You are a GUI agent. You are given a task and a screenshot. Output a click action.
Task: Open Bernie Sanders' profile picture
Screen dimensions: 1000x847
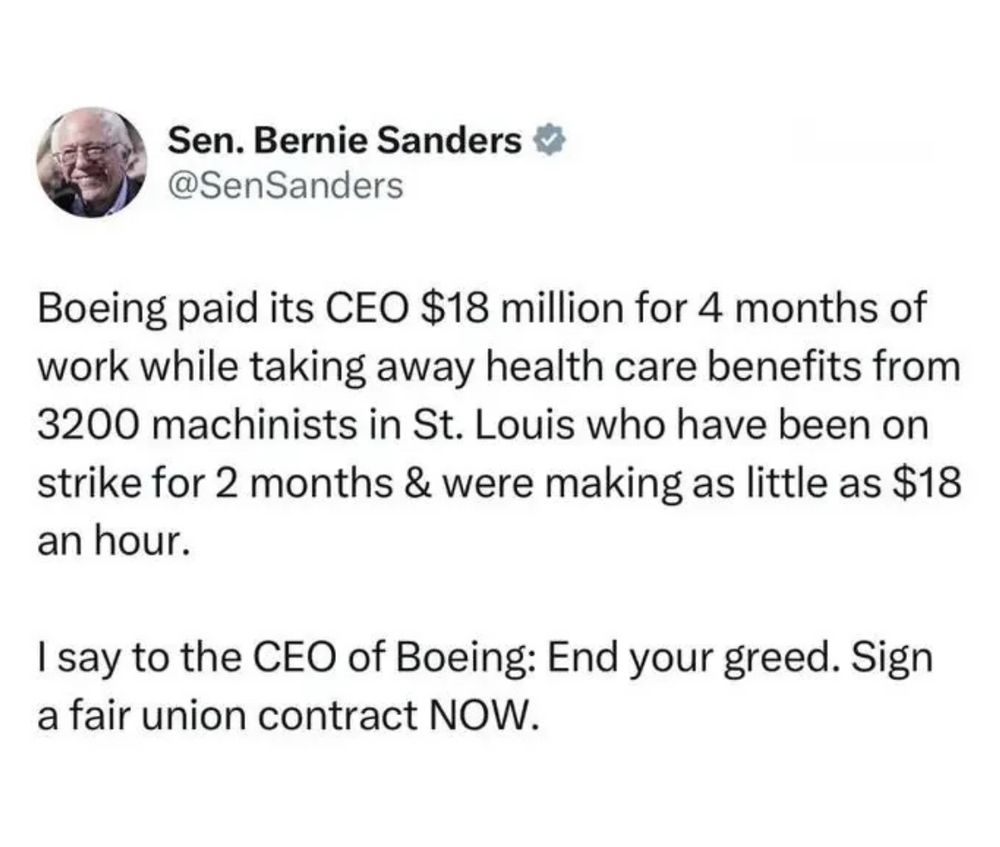91,162
